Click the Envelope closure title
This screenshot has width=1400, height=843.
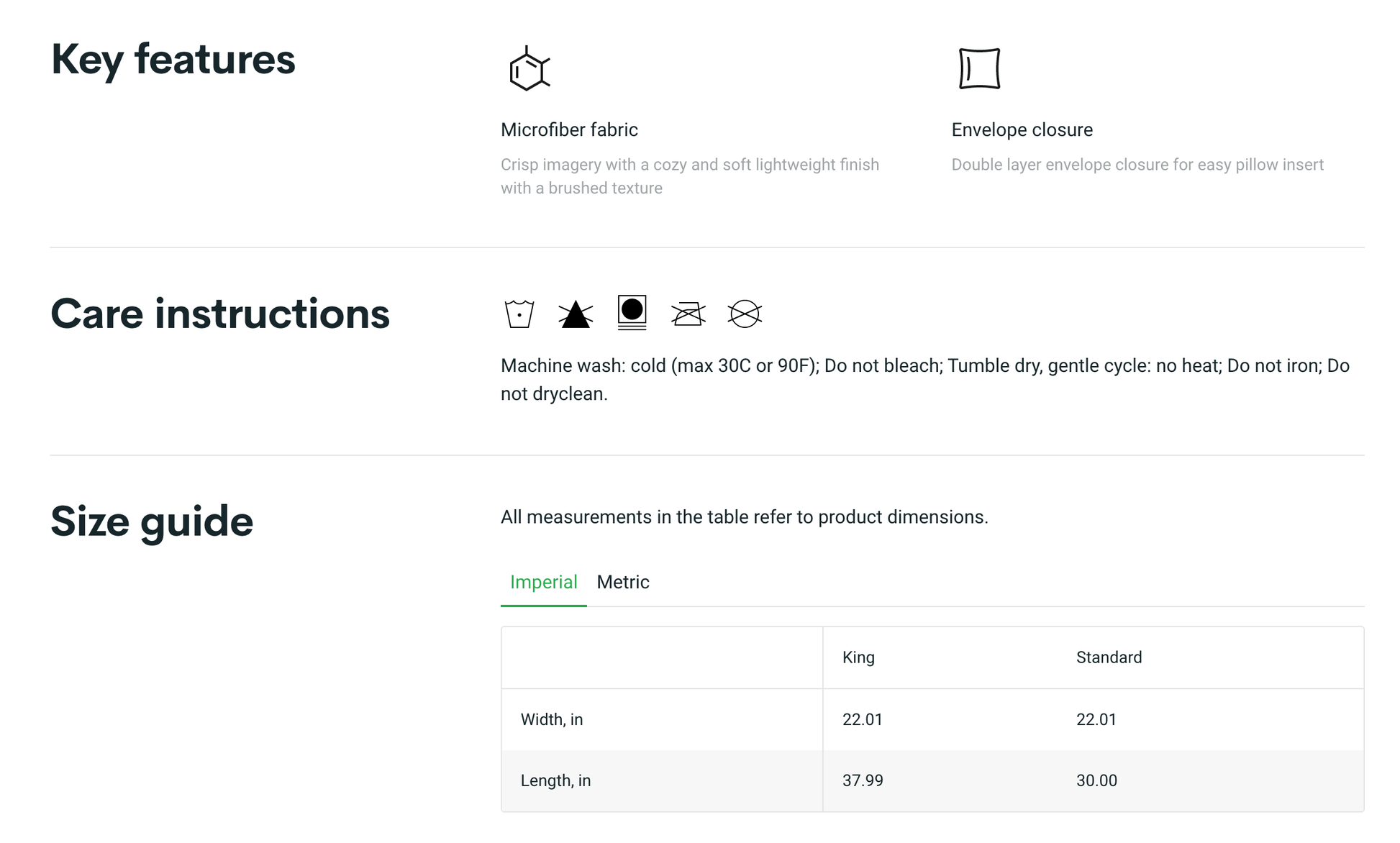click(1022, 129)
